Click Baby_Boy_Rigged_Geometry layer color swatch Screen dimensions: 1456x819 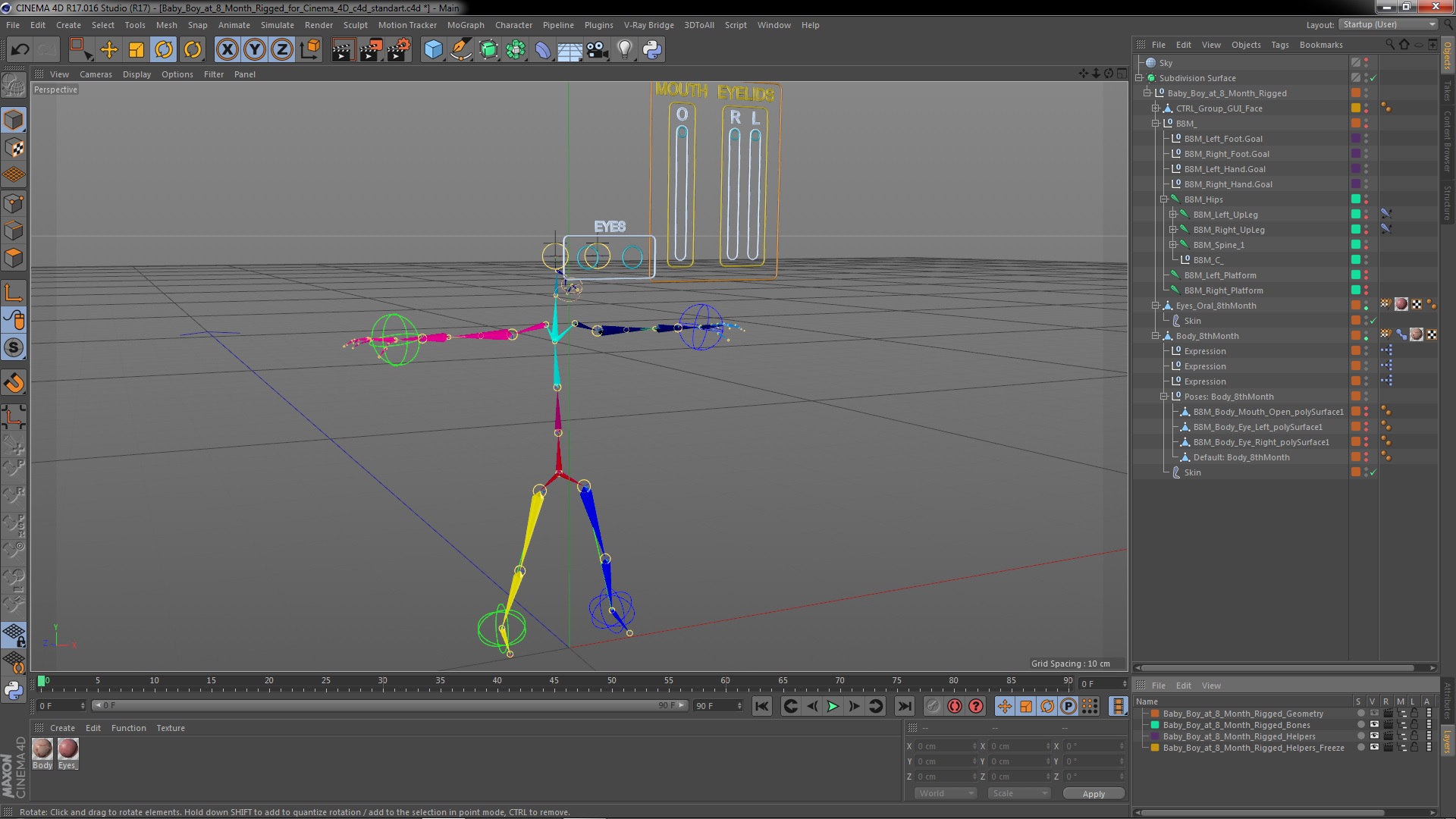1155,714
